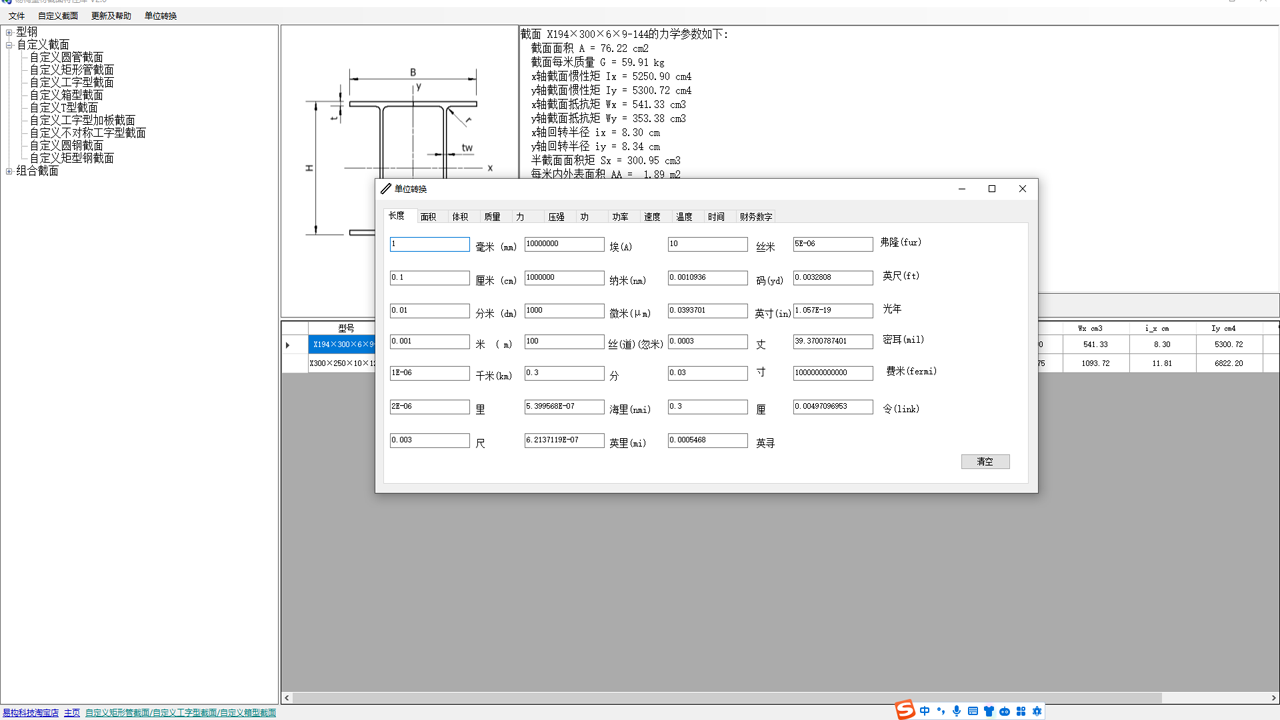Image resolution: width=1280 pixels, height=720 pixels.
Task: Click the horizontal scrollbar right arrow
Action: [x=1274, y=698]
